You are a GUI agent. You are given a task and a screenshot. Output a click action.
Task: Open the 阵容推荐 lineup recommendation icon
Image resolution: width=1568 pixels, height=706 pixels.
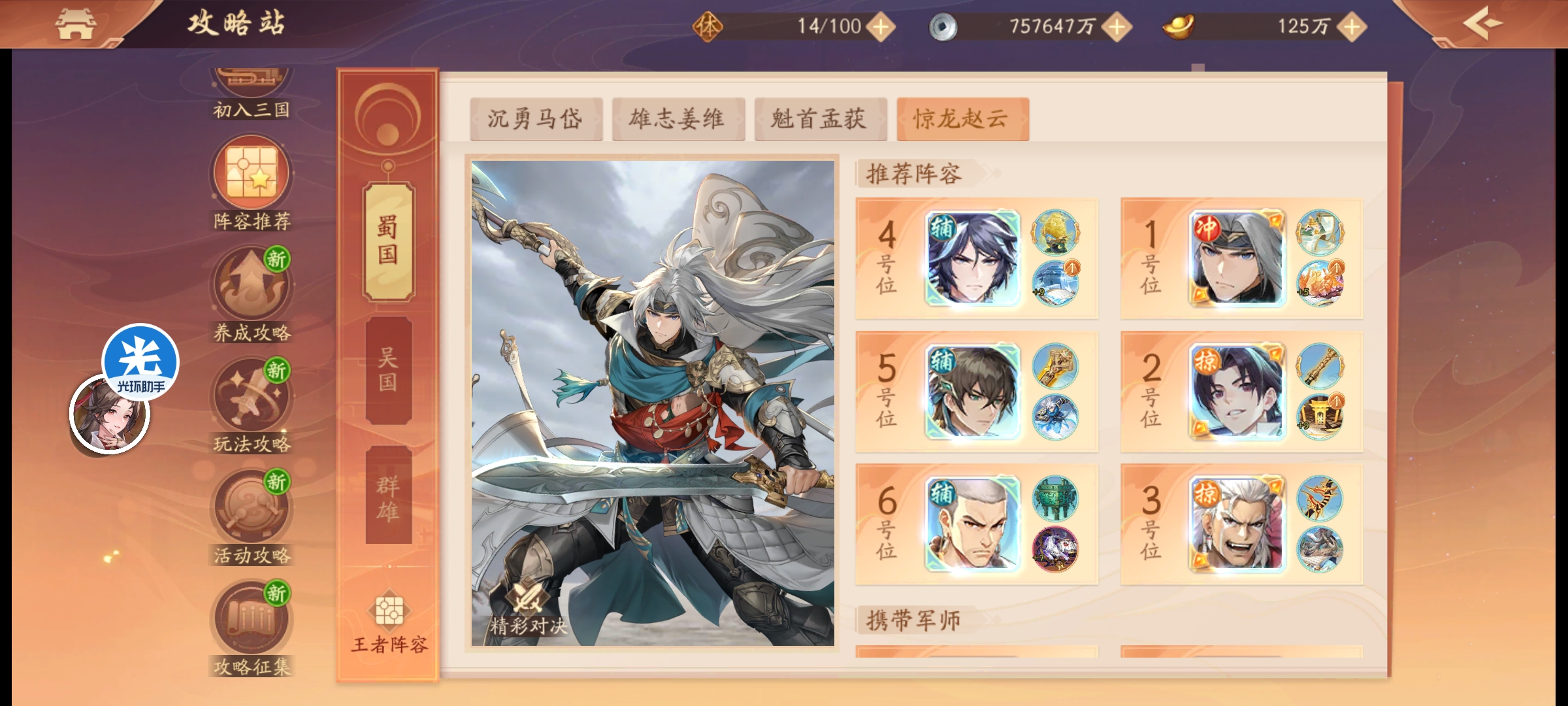pos(252,183)
